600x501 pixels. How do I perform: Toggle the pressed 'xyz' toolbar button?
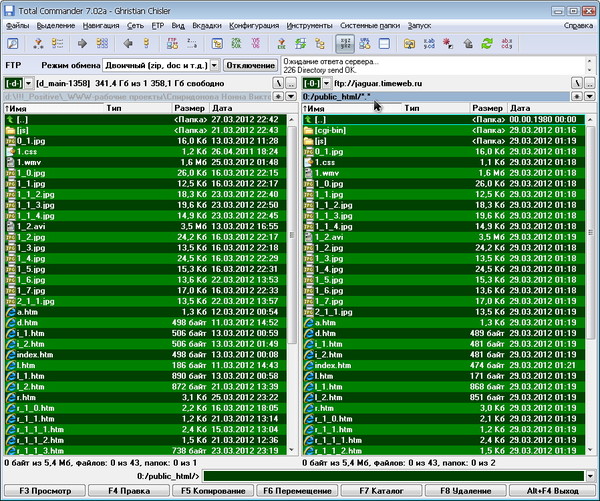[345, 44]
